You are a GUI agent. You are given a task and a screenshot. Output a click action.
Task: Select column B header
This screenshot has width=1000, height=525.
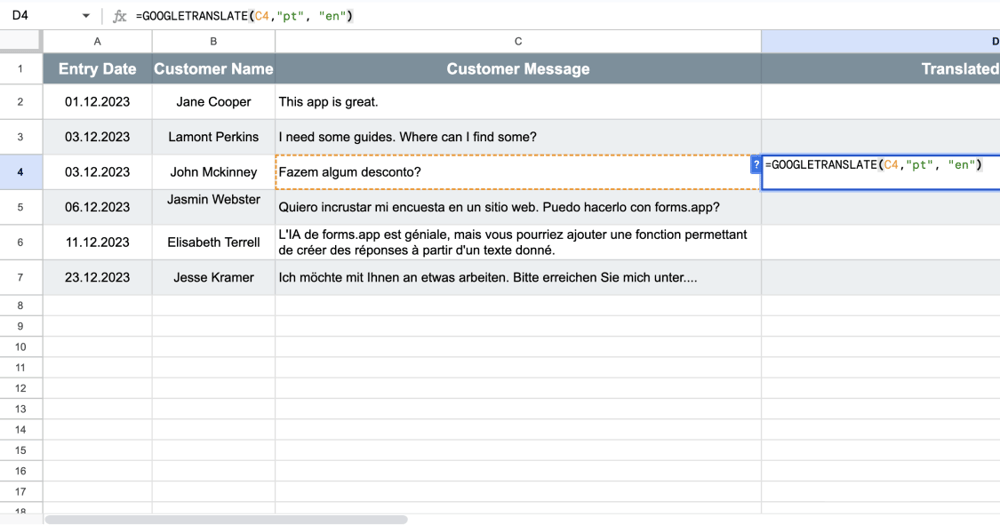(x=213, y=41)
